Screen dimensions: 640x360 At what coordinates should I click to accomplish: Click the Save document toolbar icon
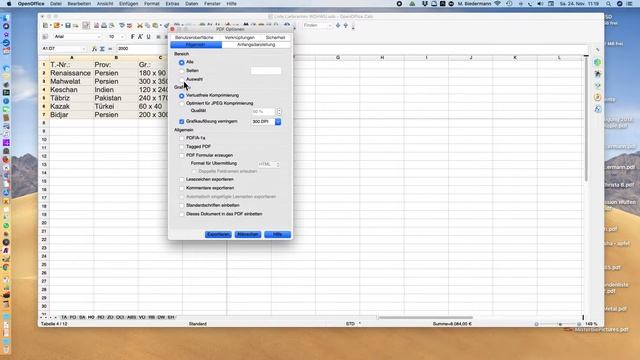(68, 25)
